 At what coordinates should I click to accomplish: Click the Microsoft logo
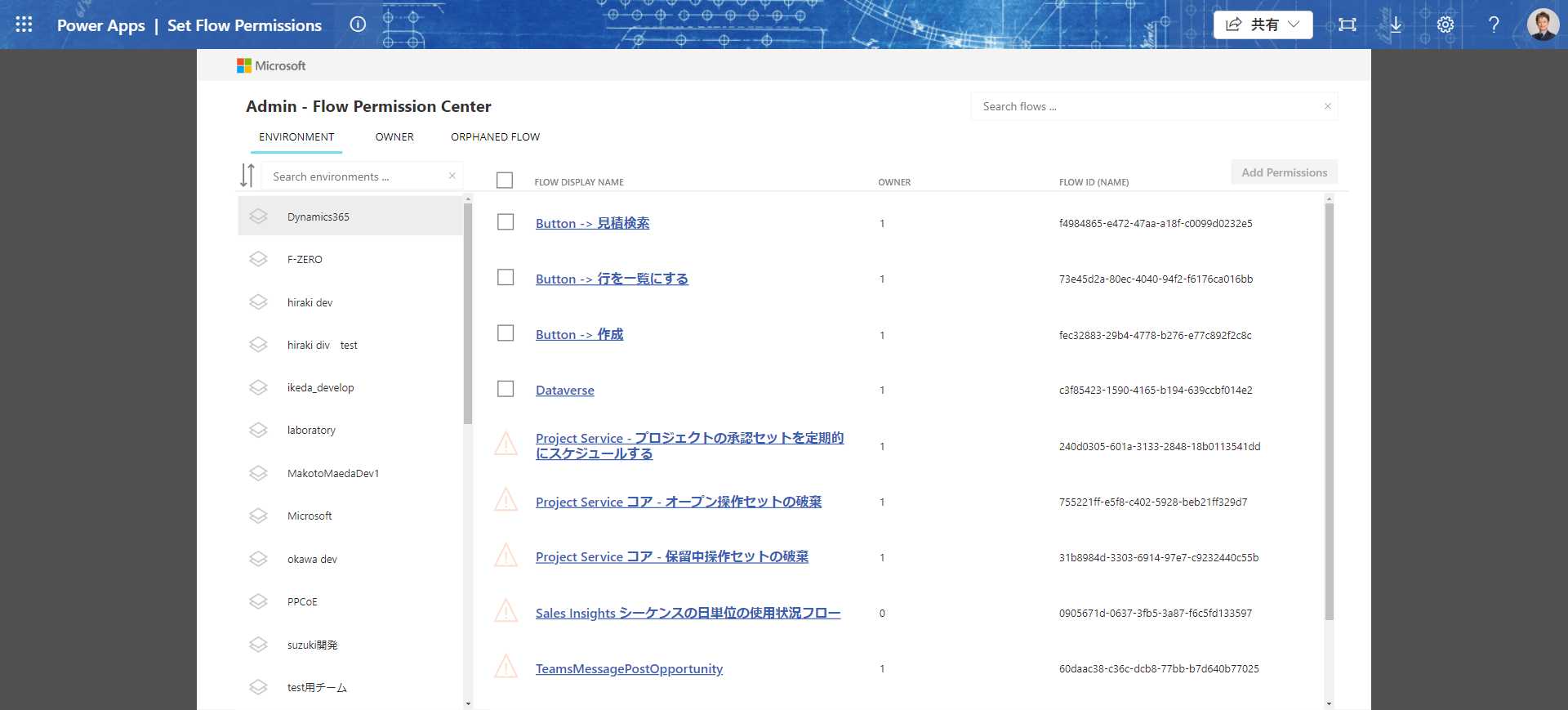coord(271,65)
